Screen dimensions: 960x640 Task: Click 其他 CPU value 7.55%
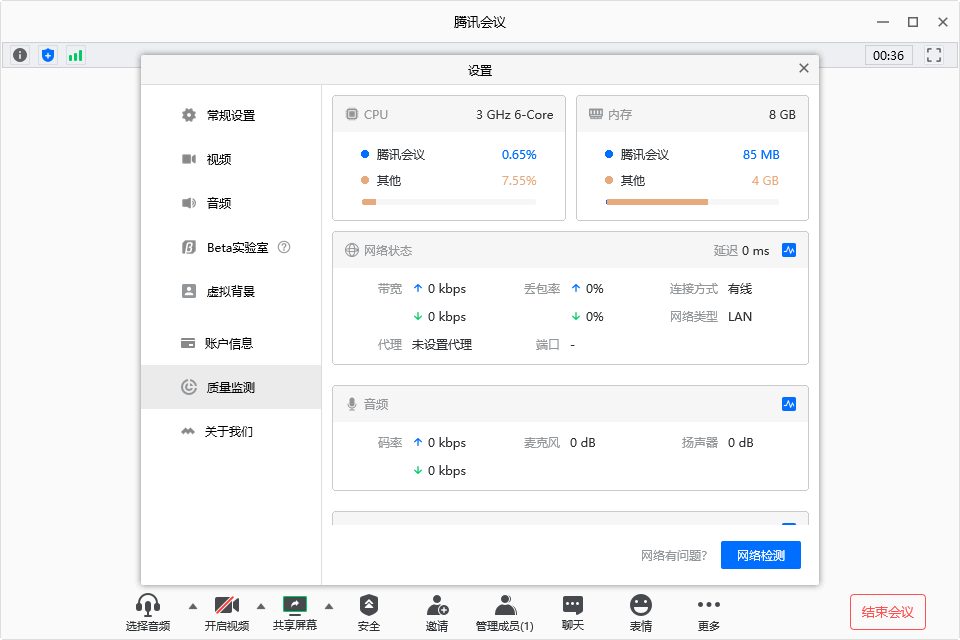[519, 181]
